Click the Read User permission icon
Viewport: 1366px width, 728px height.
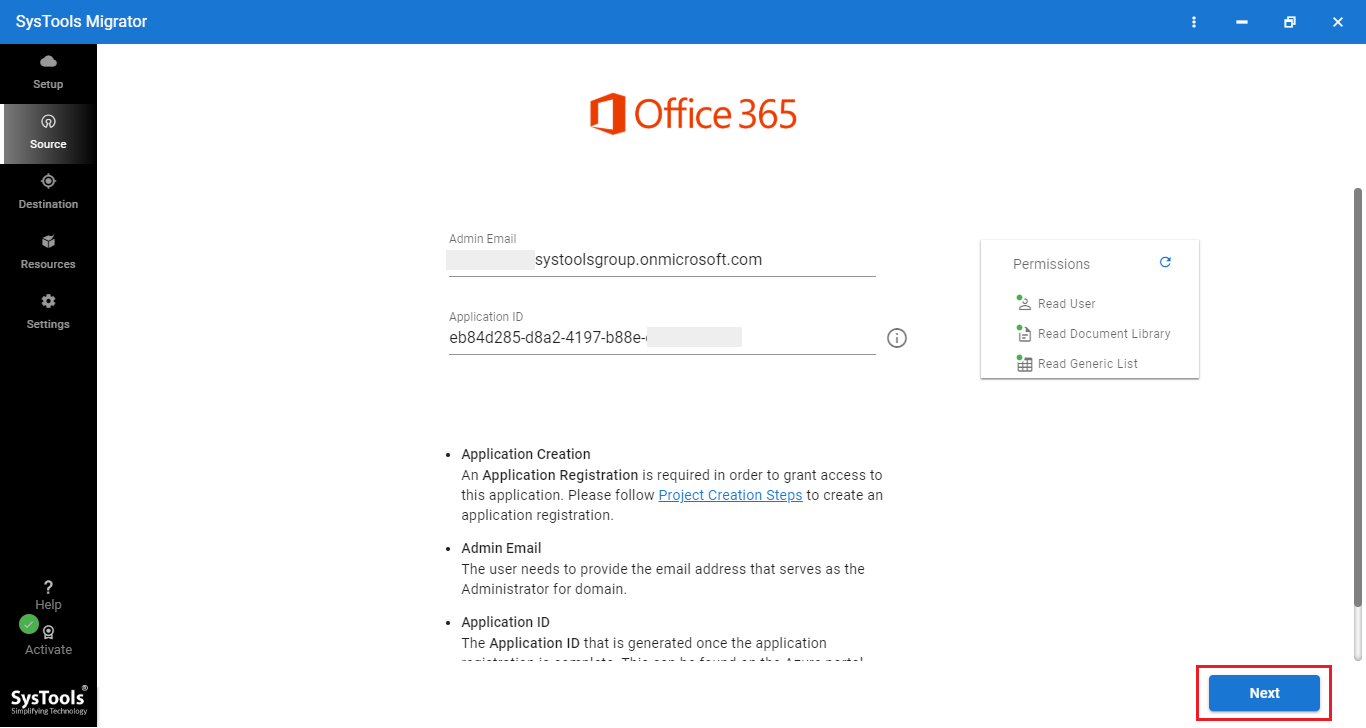(1024, 303)
